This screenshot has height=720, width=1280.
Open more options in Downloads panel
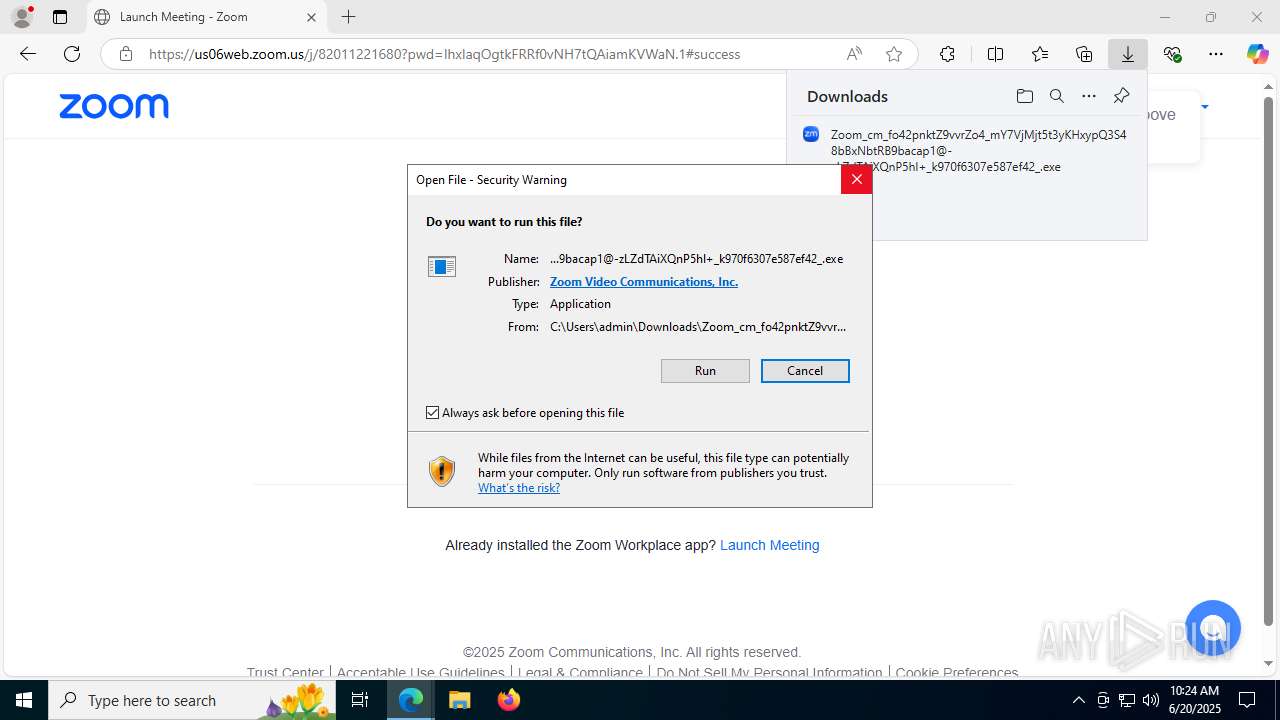pos(1089,96)
